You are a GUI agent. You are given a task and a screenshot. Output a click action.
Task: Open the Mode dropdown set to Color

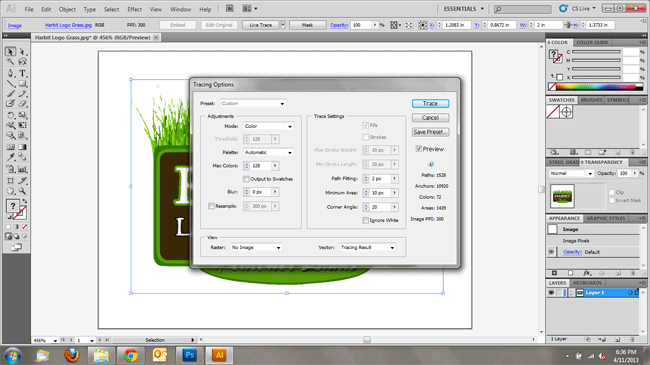(268, 126)
